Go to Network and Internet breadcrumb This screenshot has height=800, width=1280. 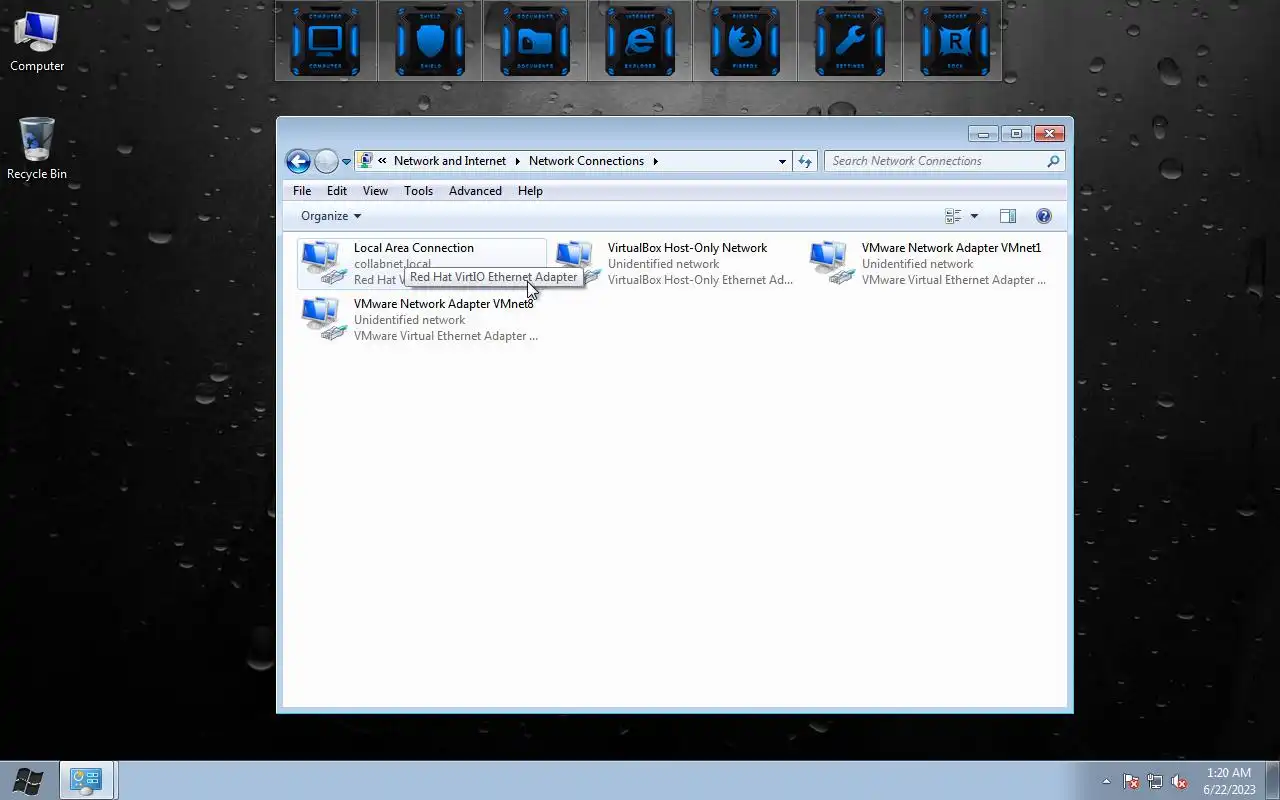[450, 161]
